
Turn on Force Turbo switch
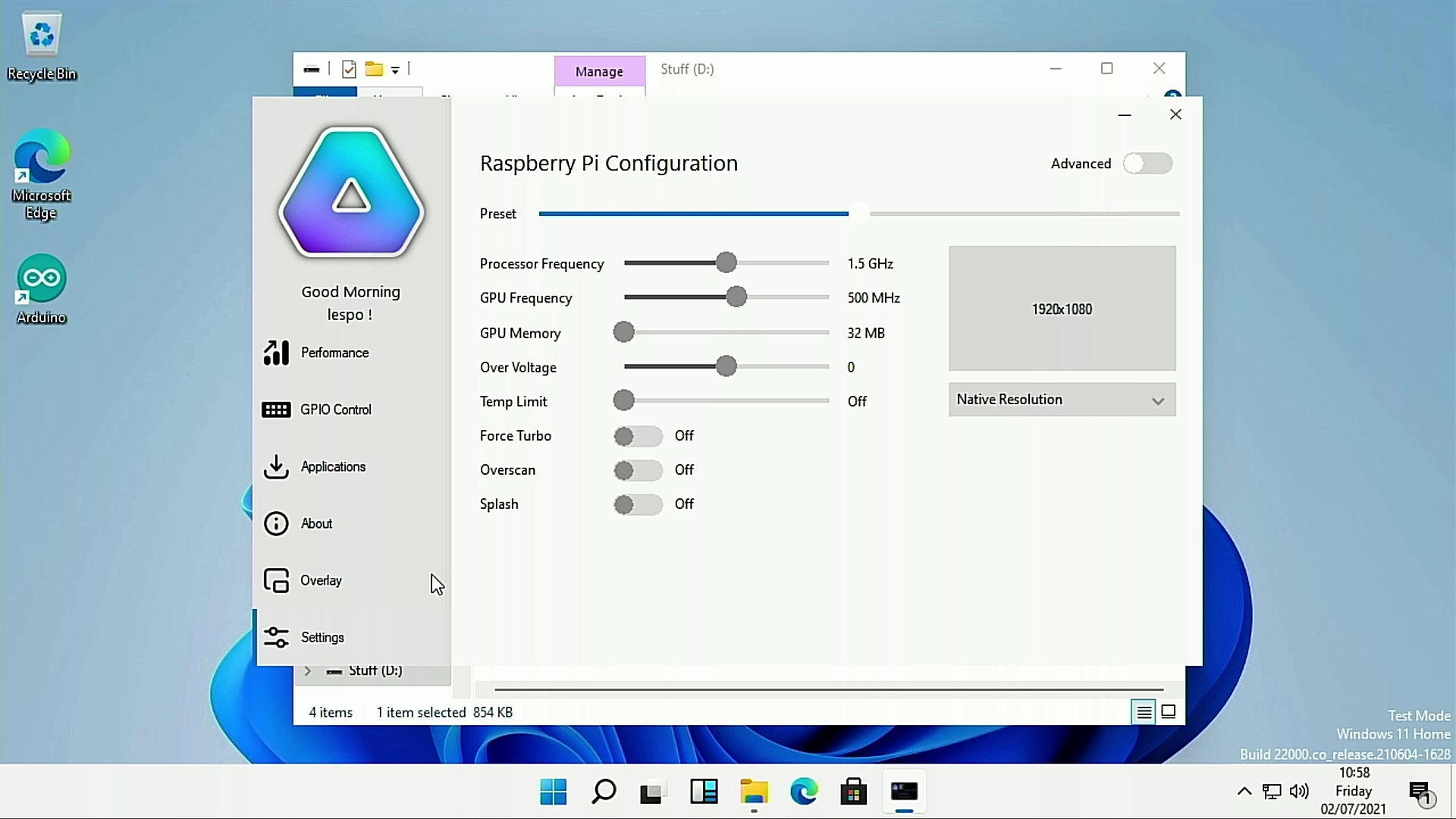point(638,436)
